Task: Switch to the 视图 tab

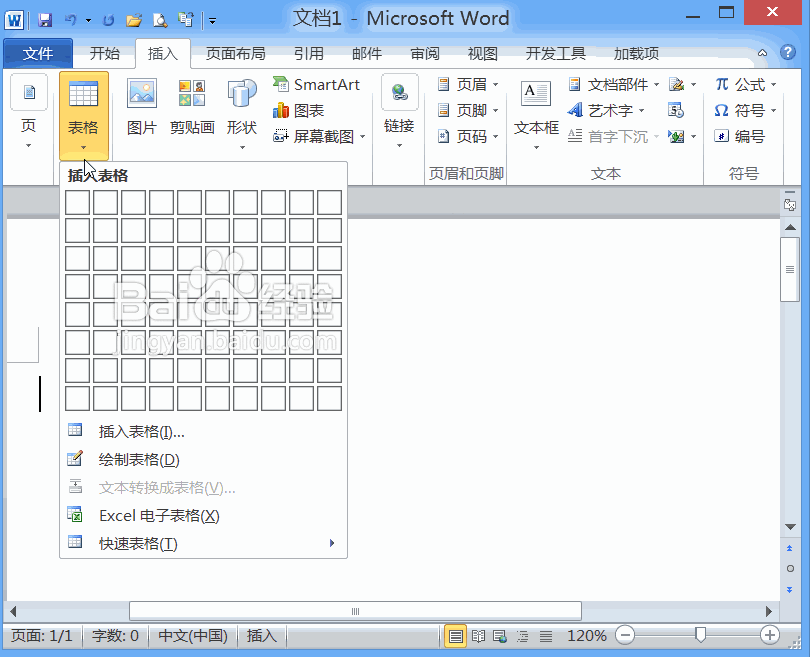Action: tap(482, 53)
